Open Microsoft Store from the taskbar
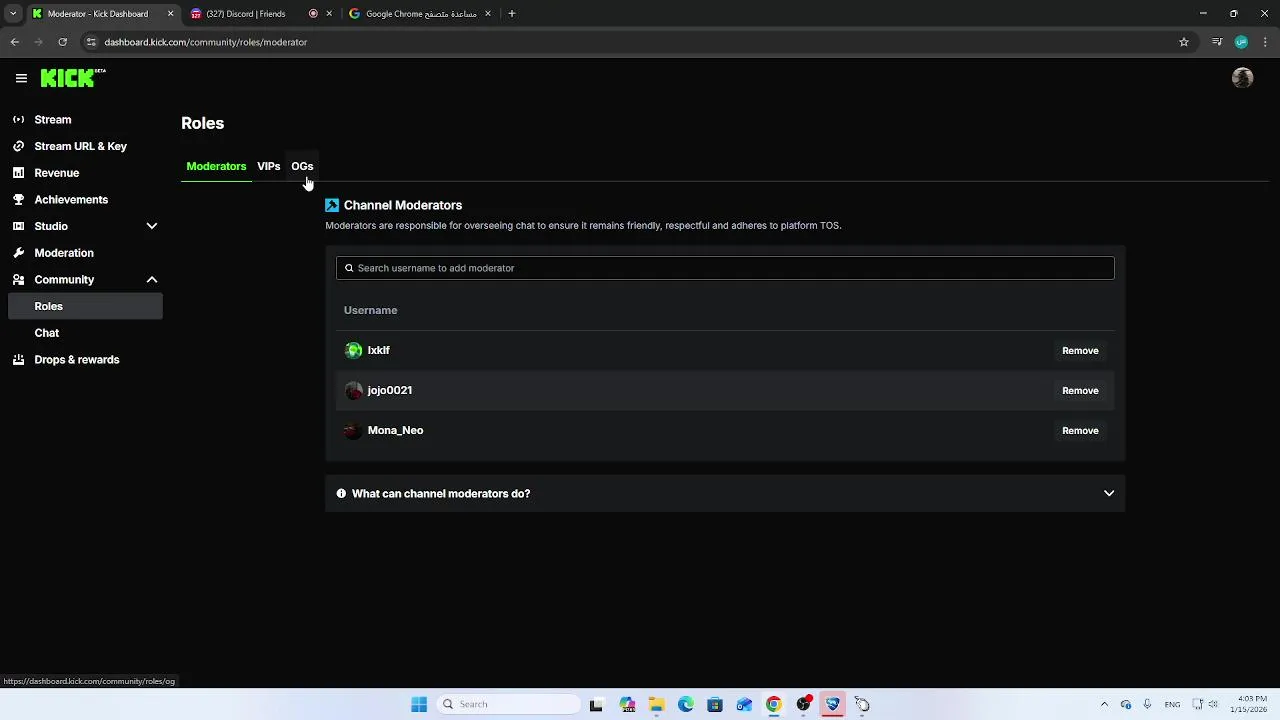1280x720 pixels. [715, 704]
